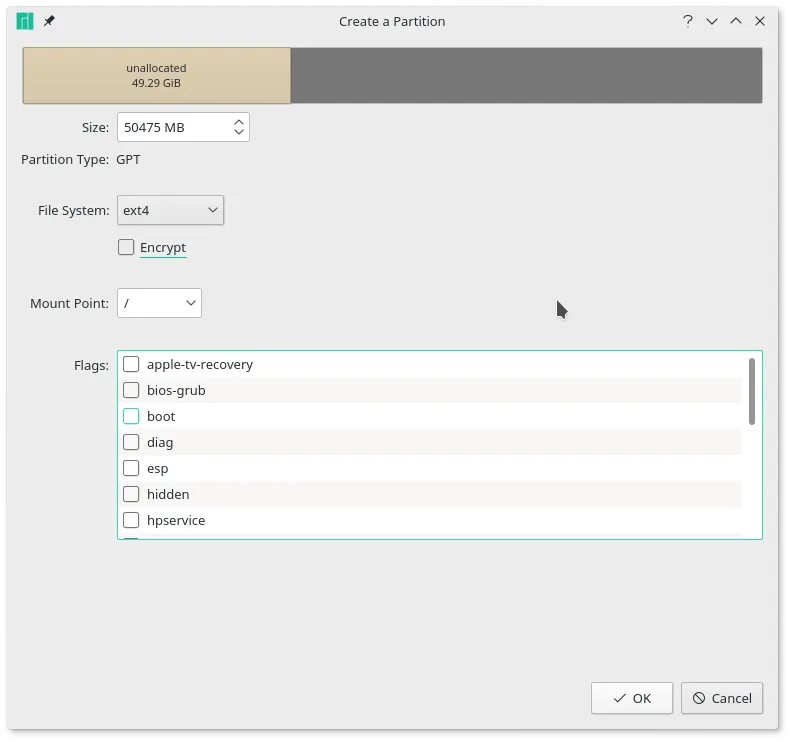Enable the Encrypt checkbox
Image resolution: width=791 pixels, height=742 pixels.
point(126,247)
